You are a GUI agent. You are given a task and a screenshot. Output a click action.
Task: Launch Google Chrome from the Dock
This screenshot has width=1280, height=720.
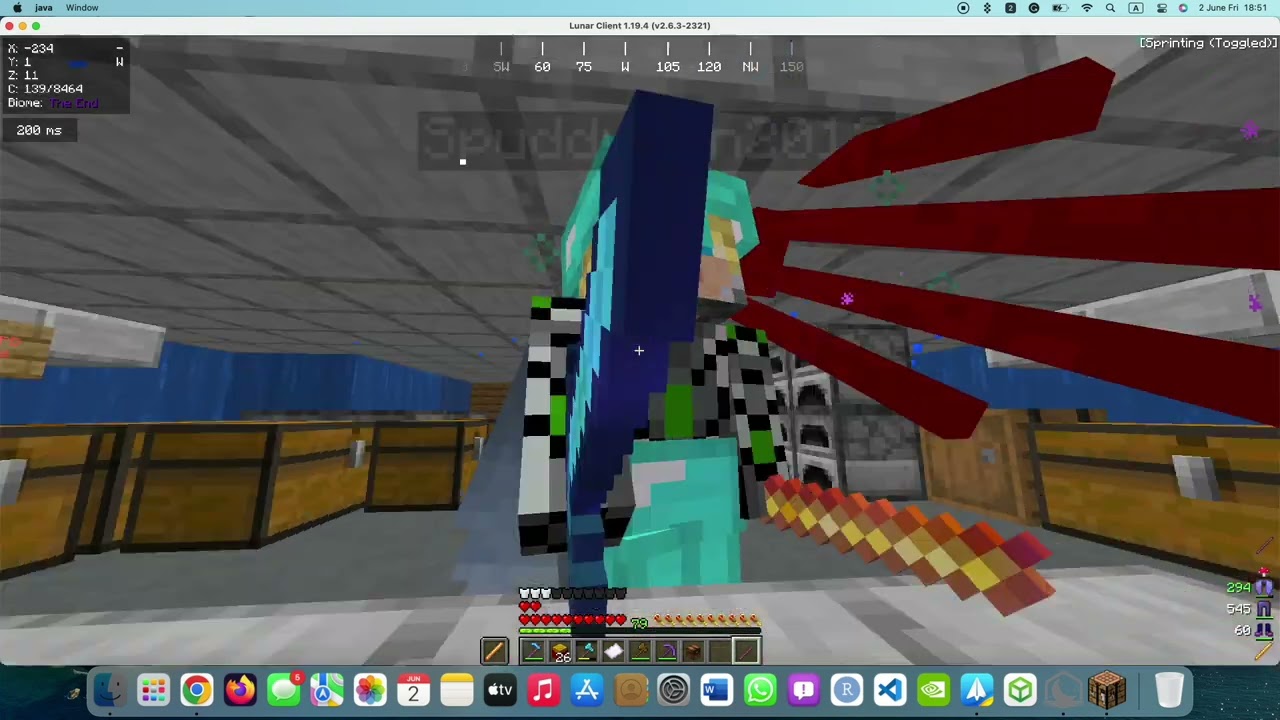coord(197,690)
